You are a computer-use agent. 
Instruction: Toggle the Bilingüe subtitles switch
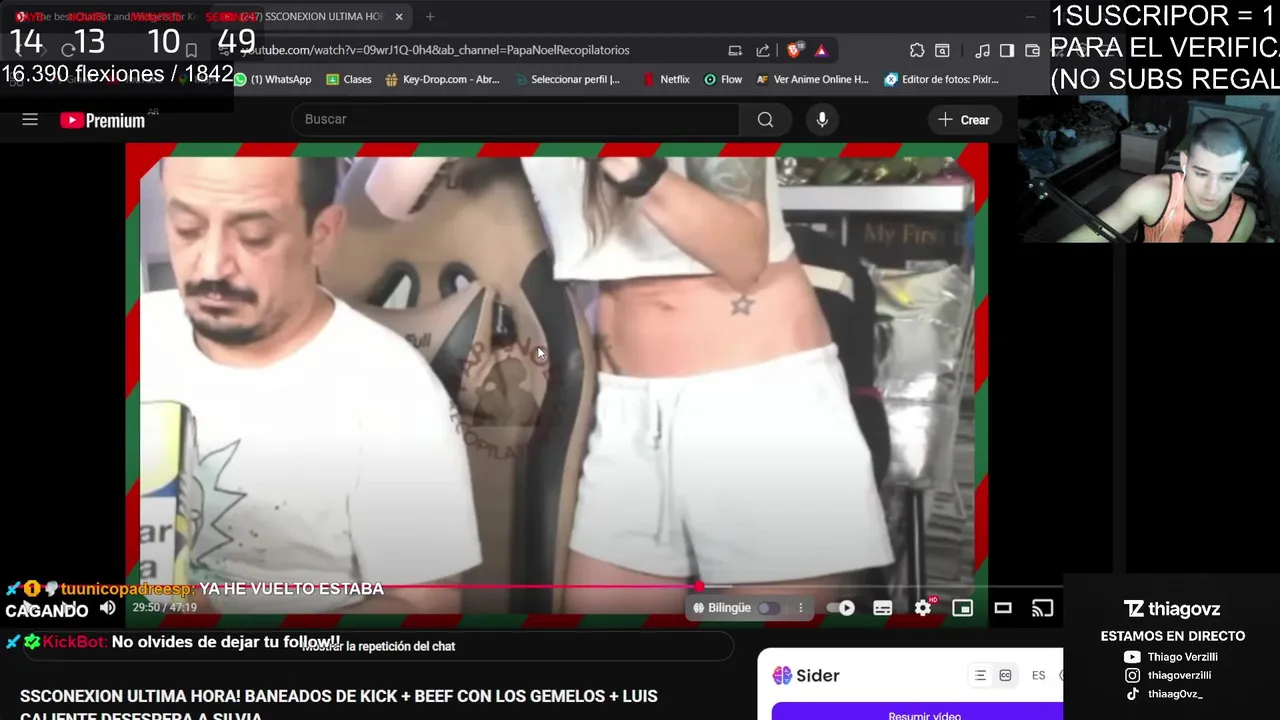pos(768,608)
